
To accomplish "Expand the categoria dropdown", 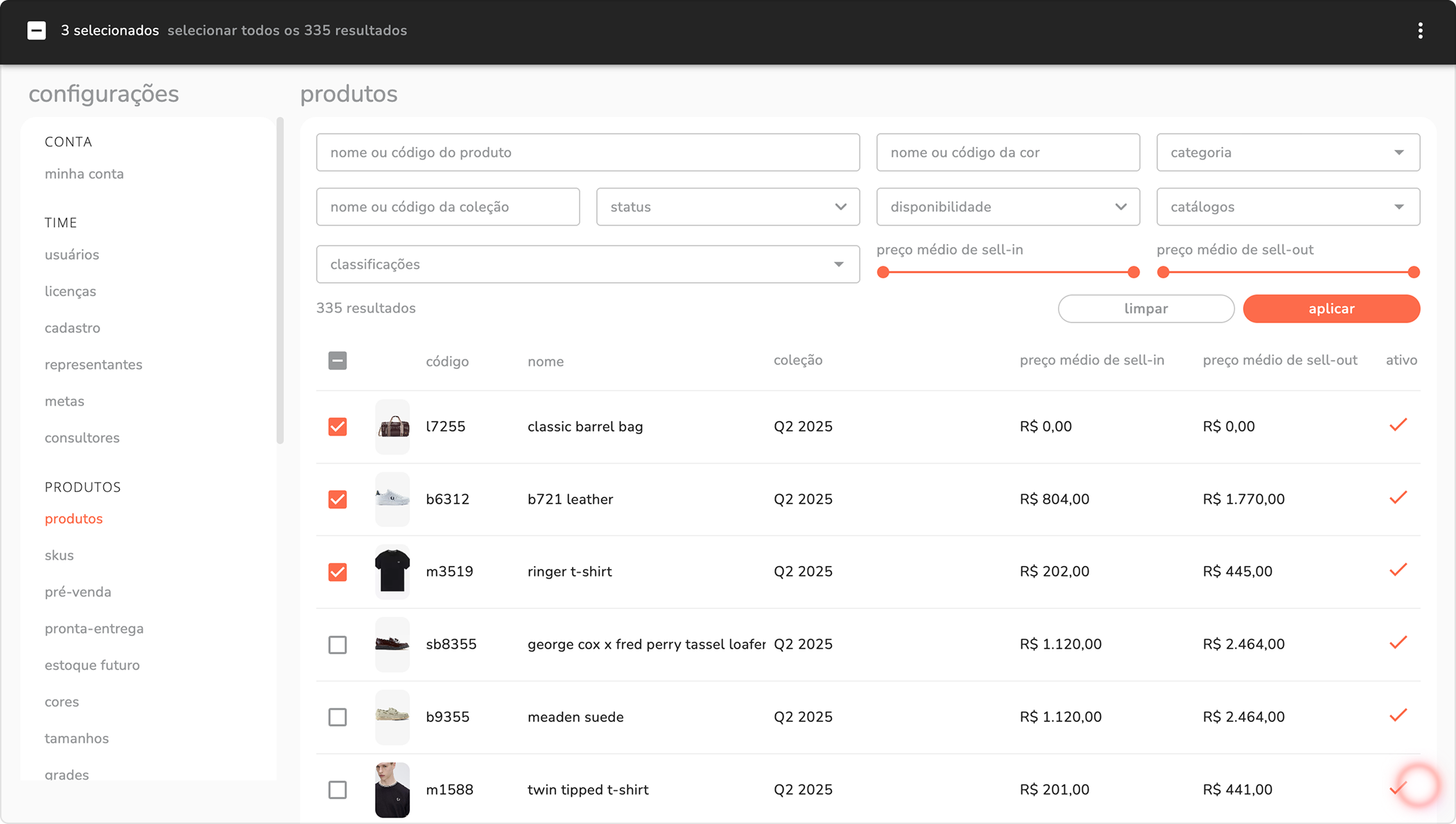I will pyautogui.click(x=1288, y=153).
